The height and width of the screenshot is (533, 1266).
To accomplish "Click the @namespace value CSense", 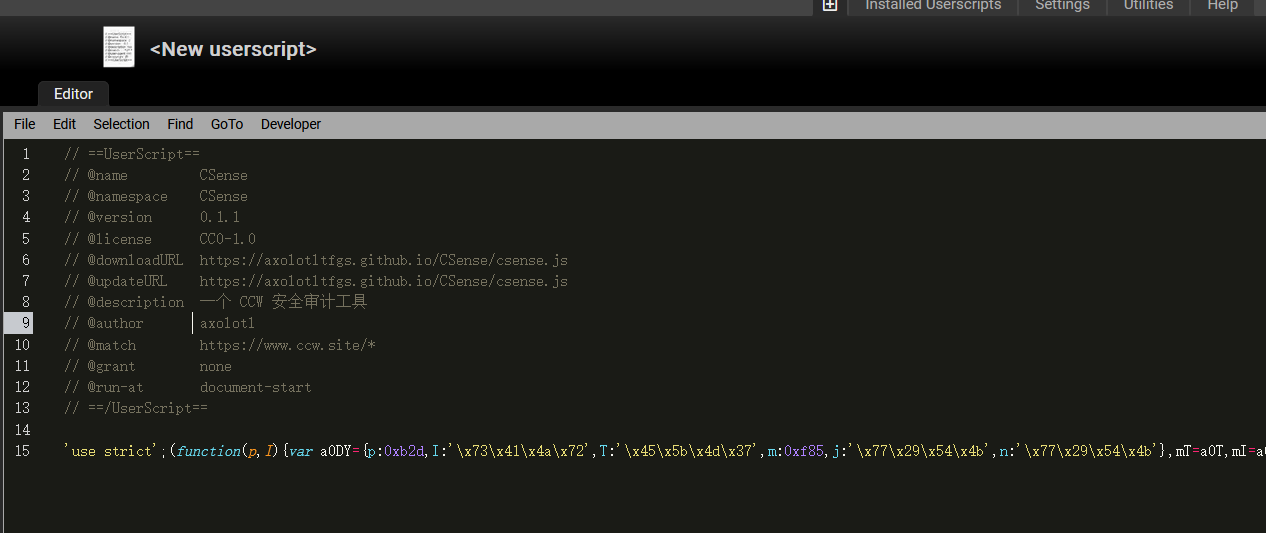I will pyautogui.click(x=223, y=196).
